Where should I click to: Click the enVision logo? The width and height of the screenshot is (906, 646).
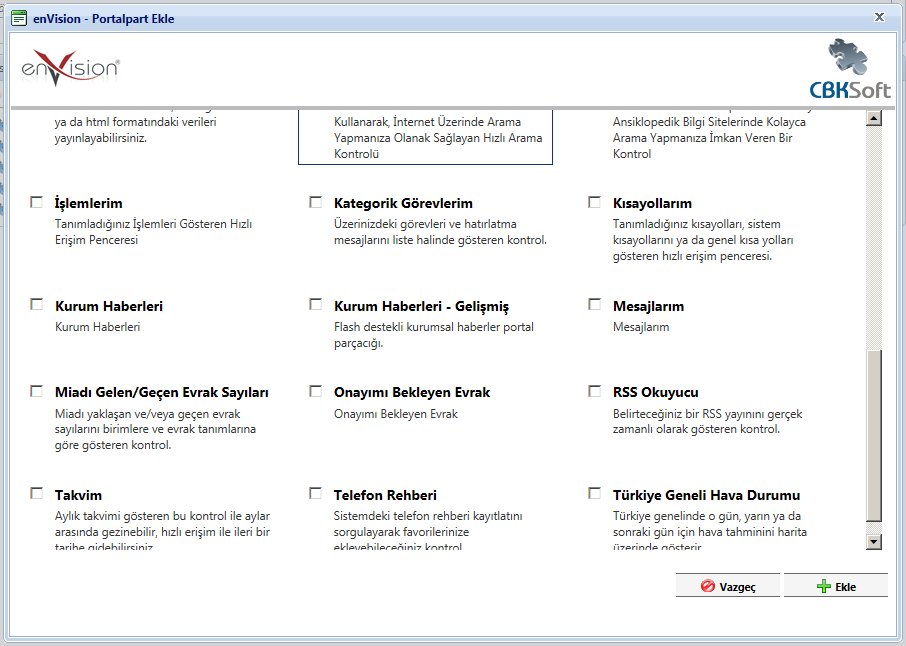(70, 68)
